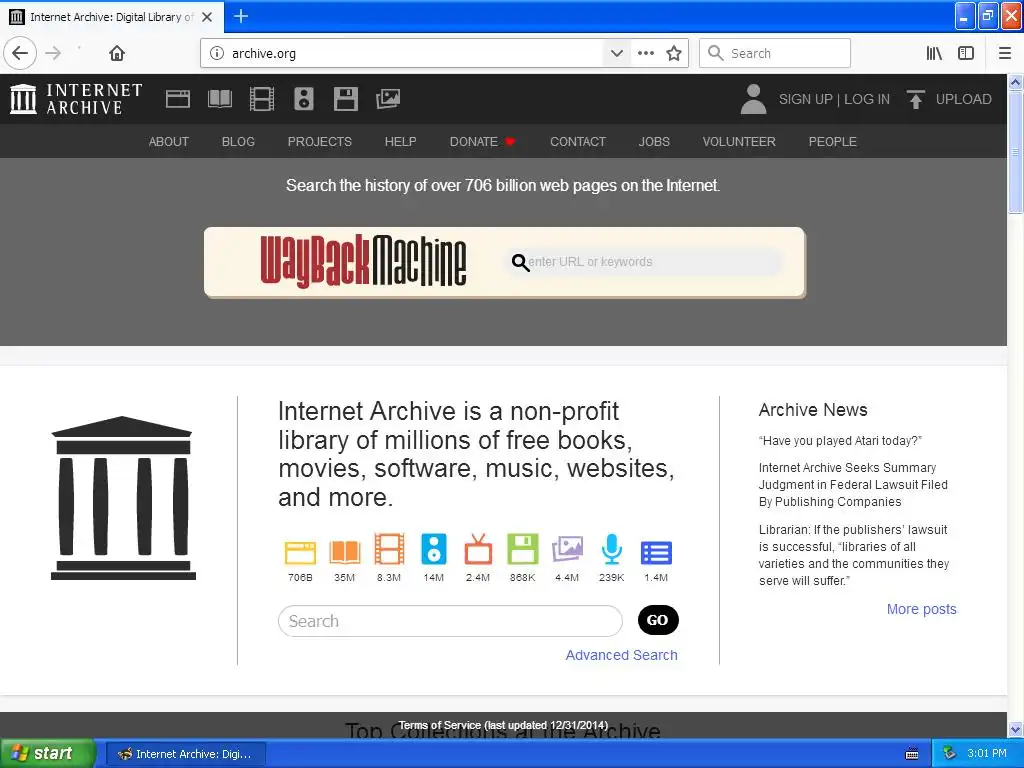Click the blue Collections 1.4M list icon
The height and width of the screenshot is (768, 1024).
(x=656, y=553)
